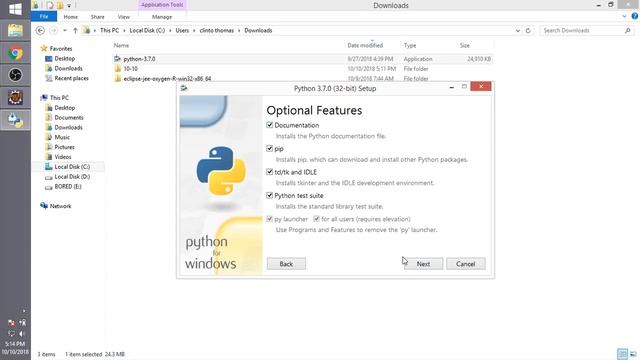Switch to details view icon in status bar
Screen dimensions: 640x360
point(622,354)
